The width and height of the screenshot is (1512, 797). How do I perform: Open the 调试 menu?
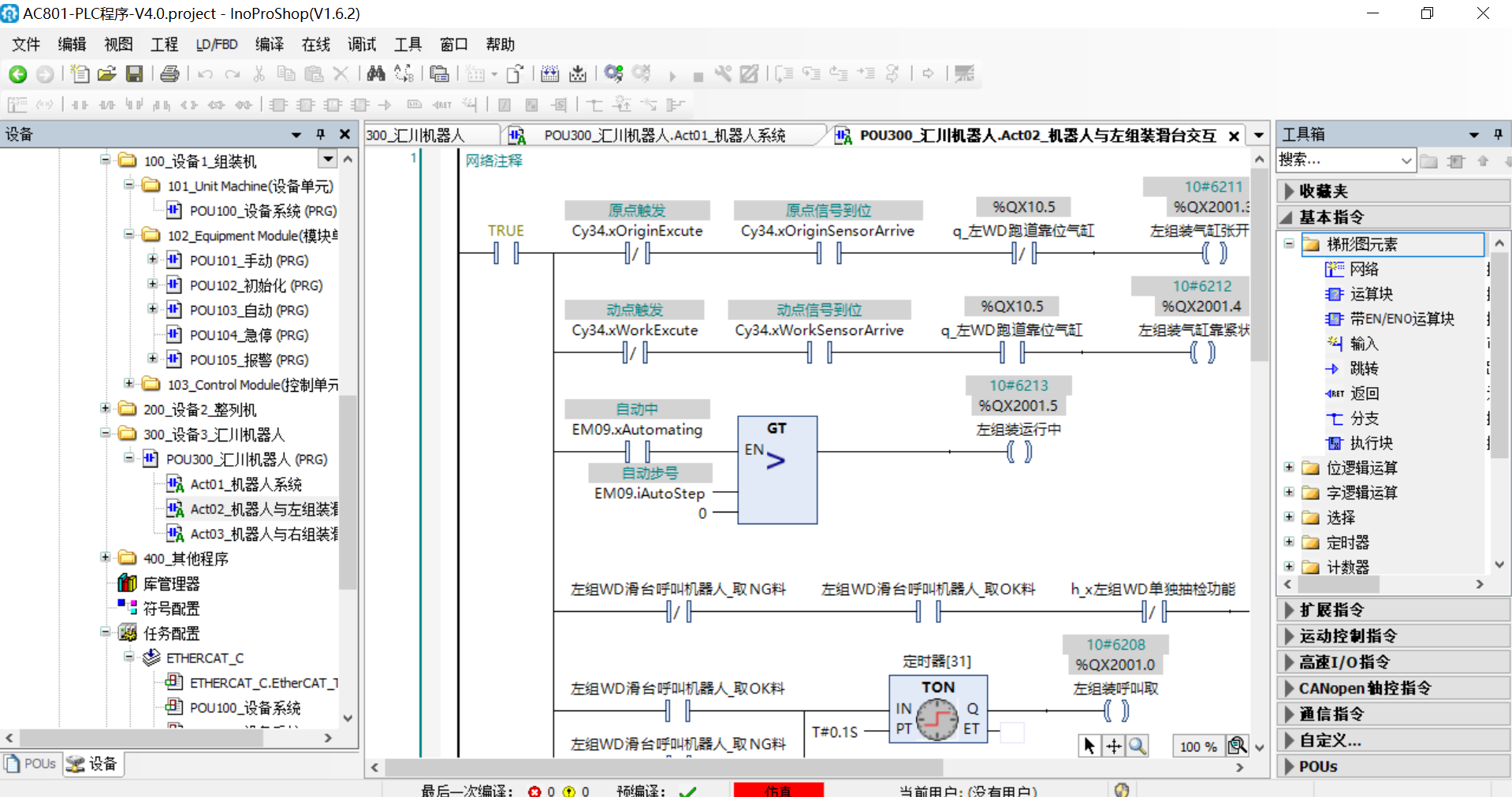click(x=362, y=45)
